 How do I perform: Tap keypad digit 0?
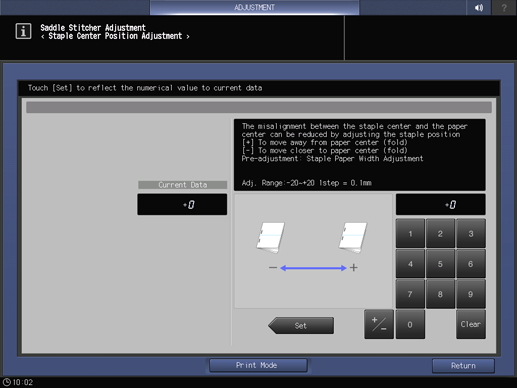pyautogui.click(x=410, y=324)
